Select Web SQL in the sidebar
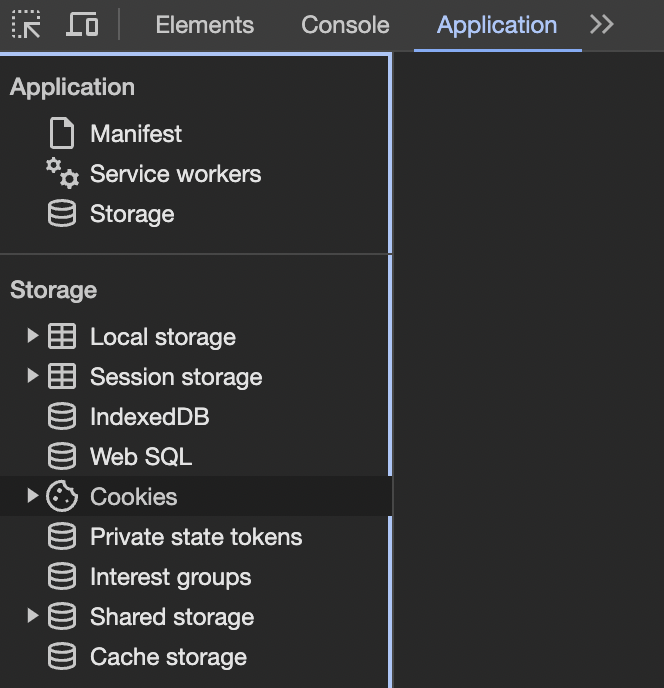 coord(195,456)
